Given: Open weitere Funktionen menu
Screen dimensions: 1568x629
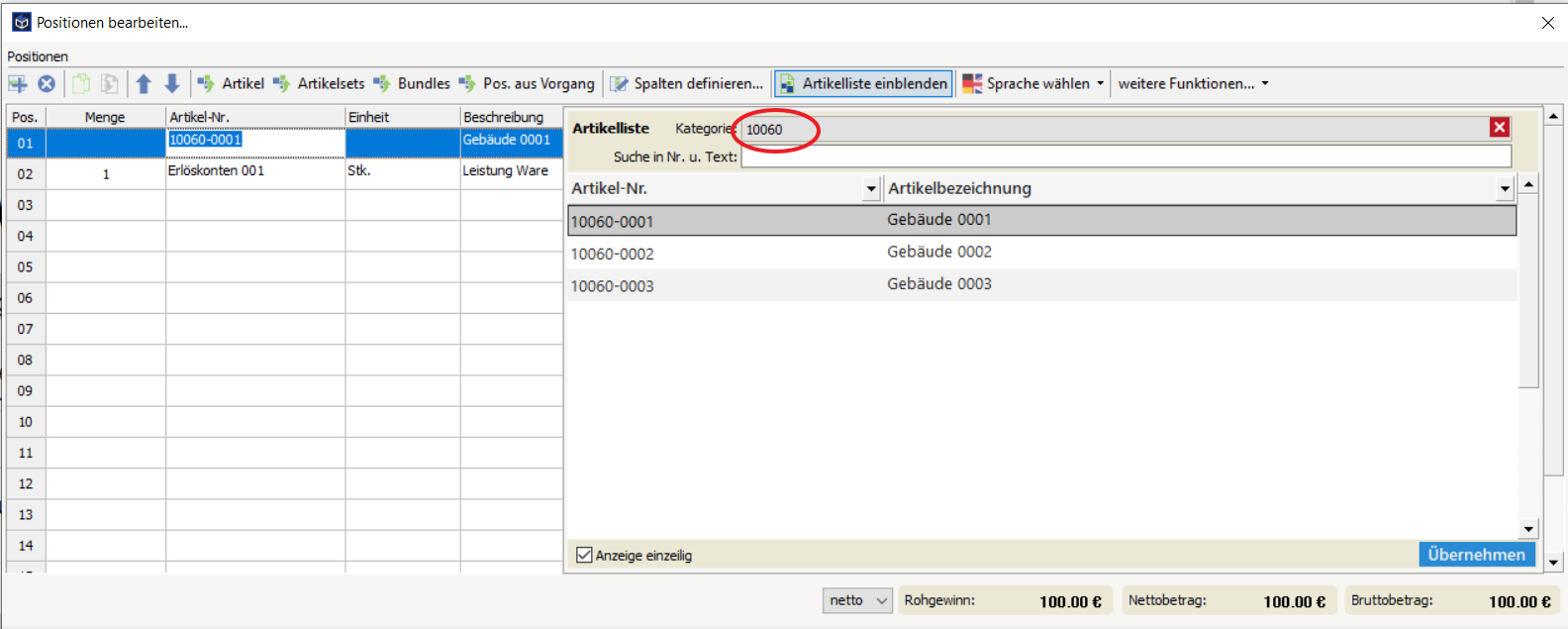Looking at the screenshot, I should click(1193, 83).
